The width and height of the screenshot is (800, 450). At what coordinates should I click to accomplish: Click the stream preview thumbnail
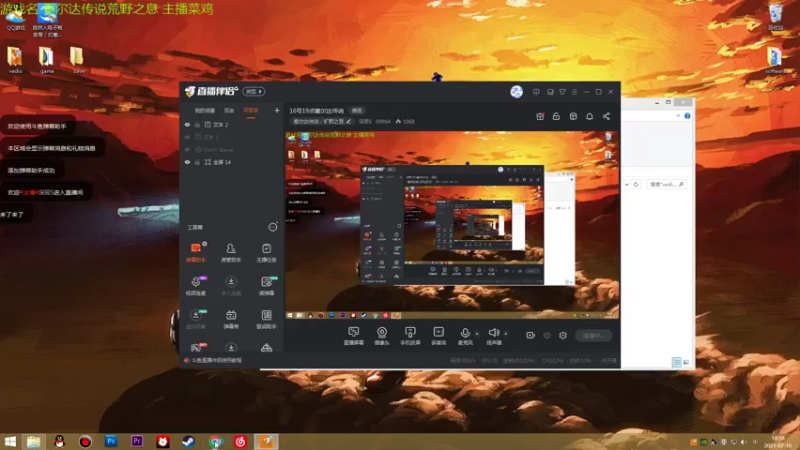pos(452,225)
